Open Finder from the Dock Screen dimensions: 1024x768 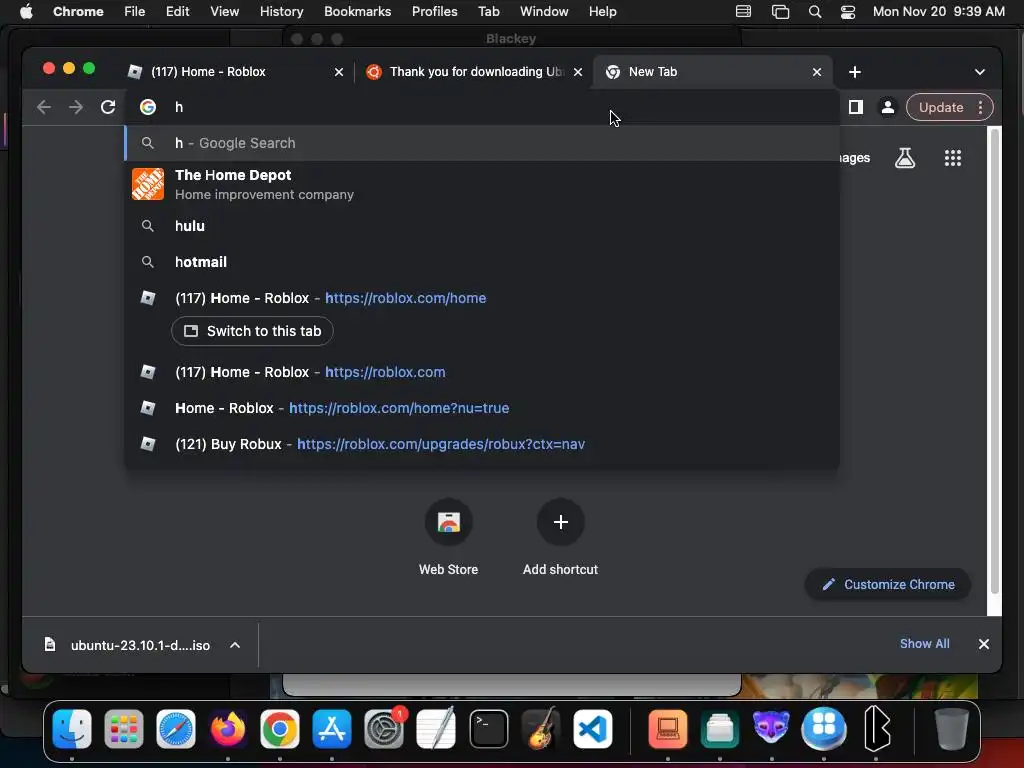pyautogui.click(x=72, y=729)
